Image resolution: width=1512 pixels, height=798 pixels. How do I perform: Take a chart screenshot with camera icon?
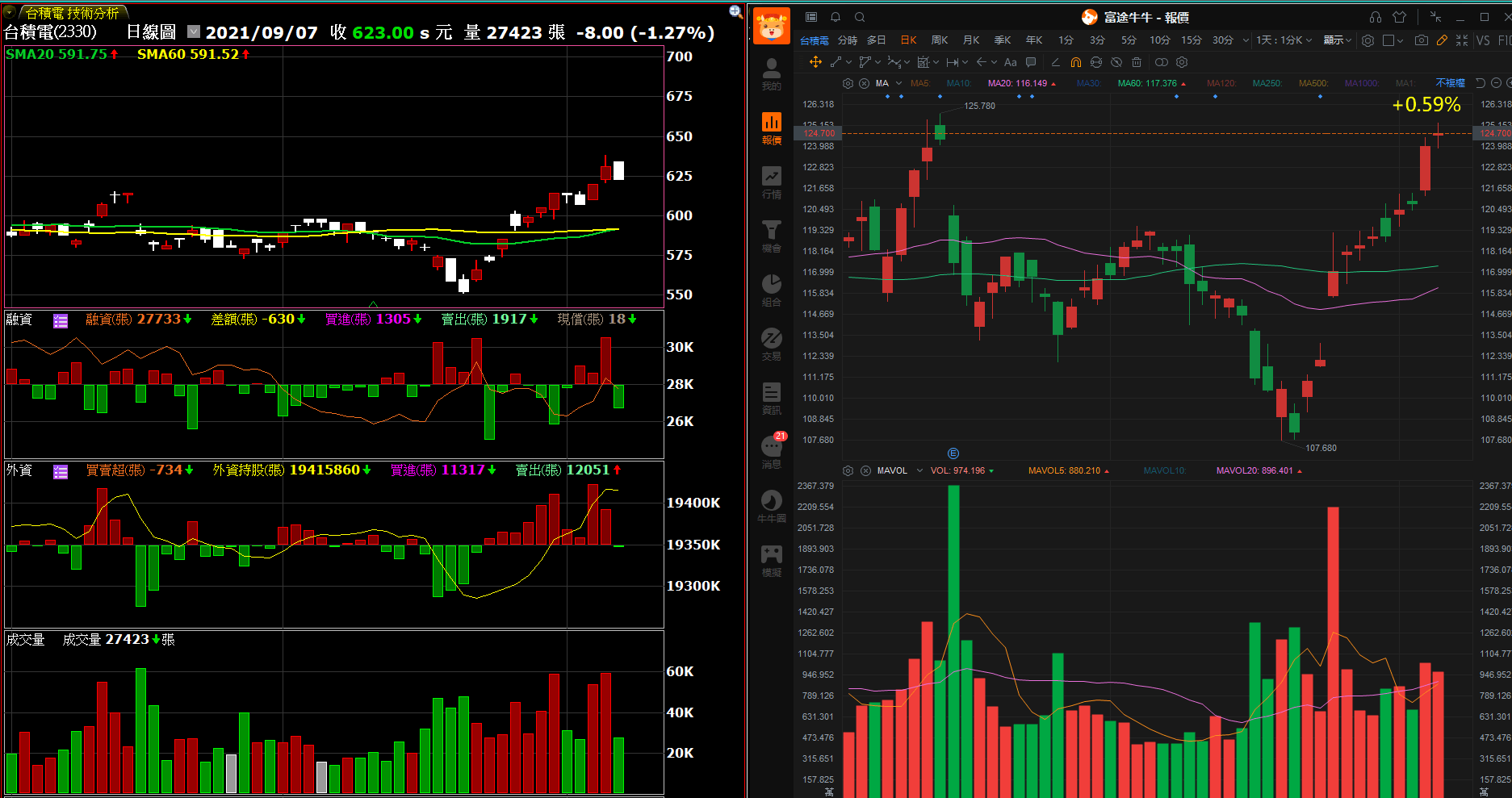pyautogui.click(x=1422, y=40)
